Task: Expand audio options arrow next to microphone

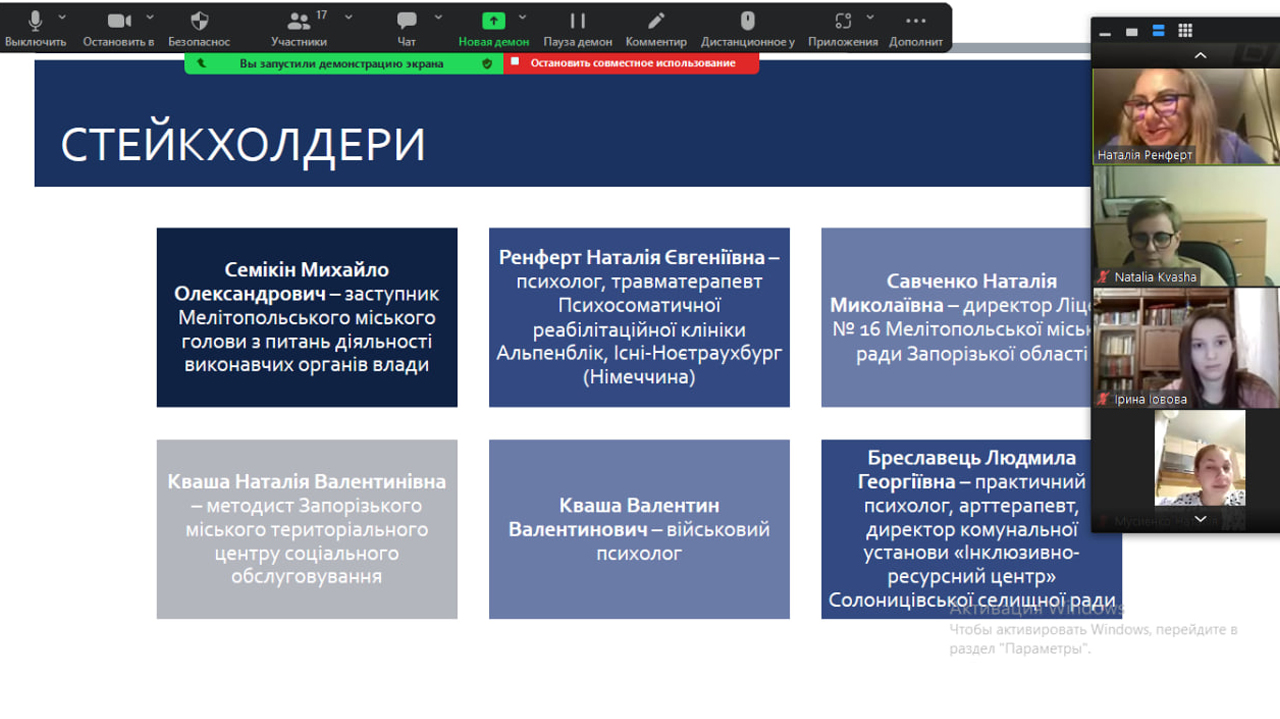Action: 62,17
